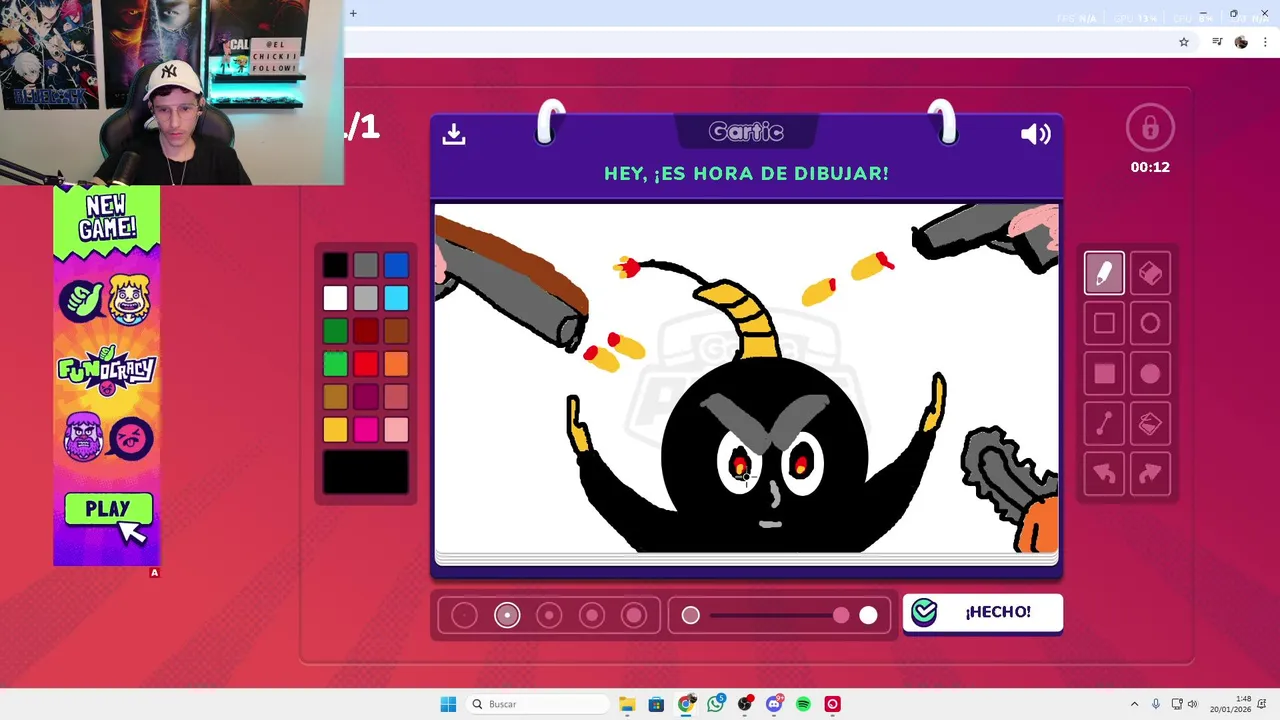Select the eraser tool
The height and width of the screenshot is (720, 1280).
click(x=1150, y=273)
